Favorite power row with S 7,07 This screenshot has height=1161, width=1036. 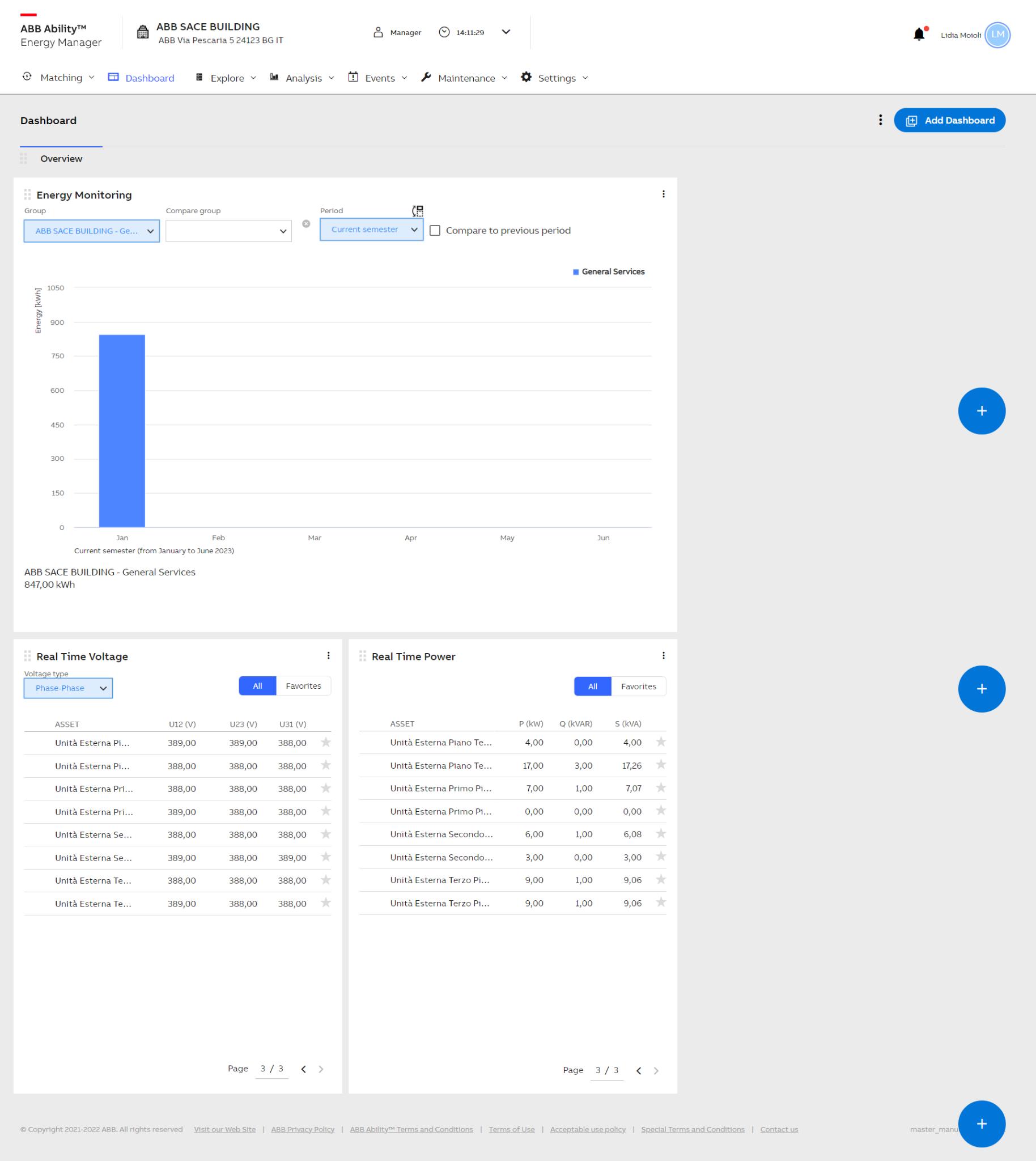pyautogui.click(x=661, y=788)
